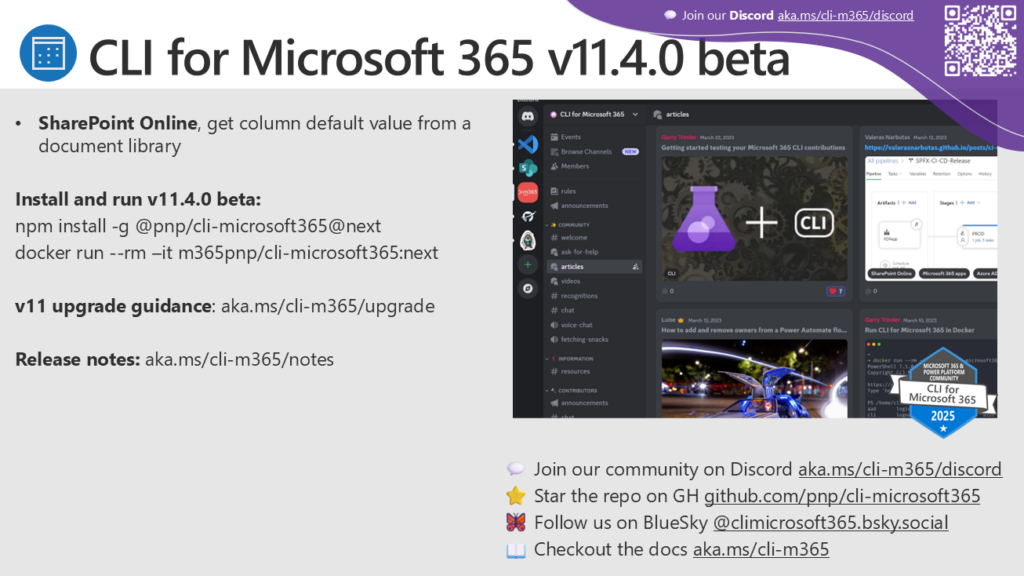This screenshot has height=576, width=1024.
Task: Click the 'npm install -g @pnp/cli-microsoft365@next' line
Action: (x=198, y=226)
